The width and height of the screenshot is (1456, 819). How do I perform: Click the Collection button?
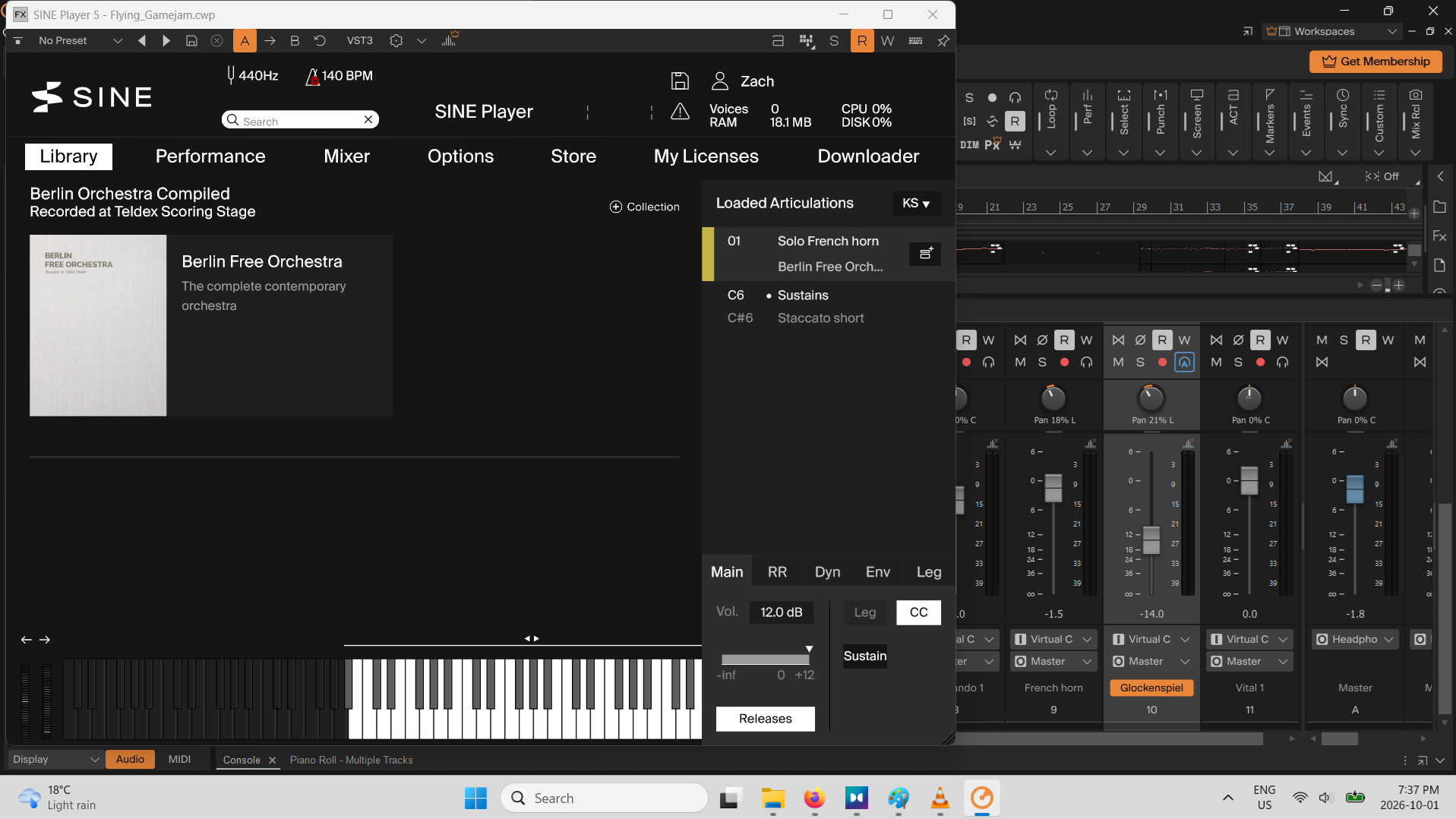click(645, 207)
